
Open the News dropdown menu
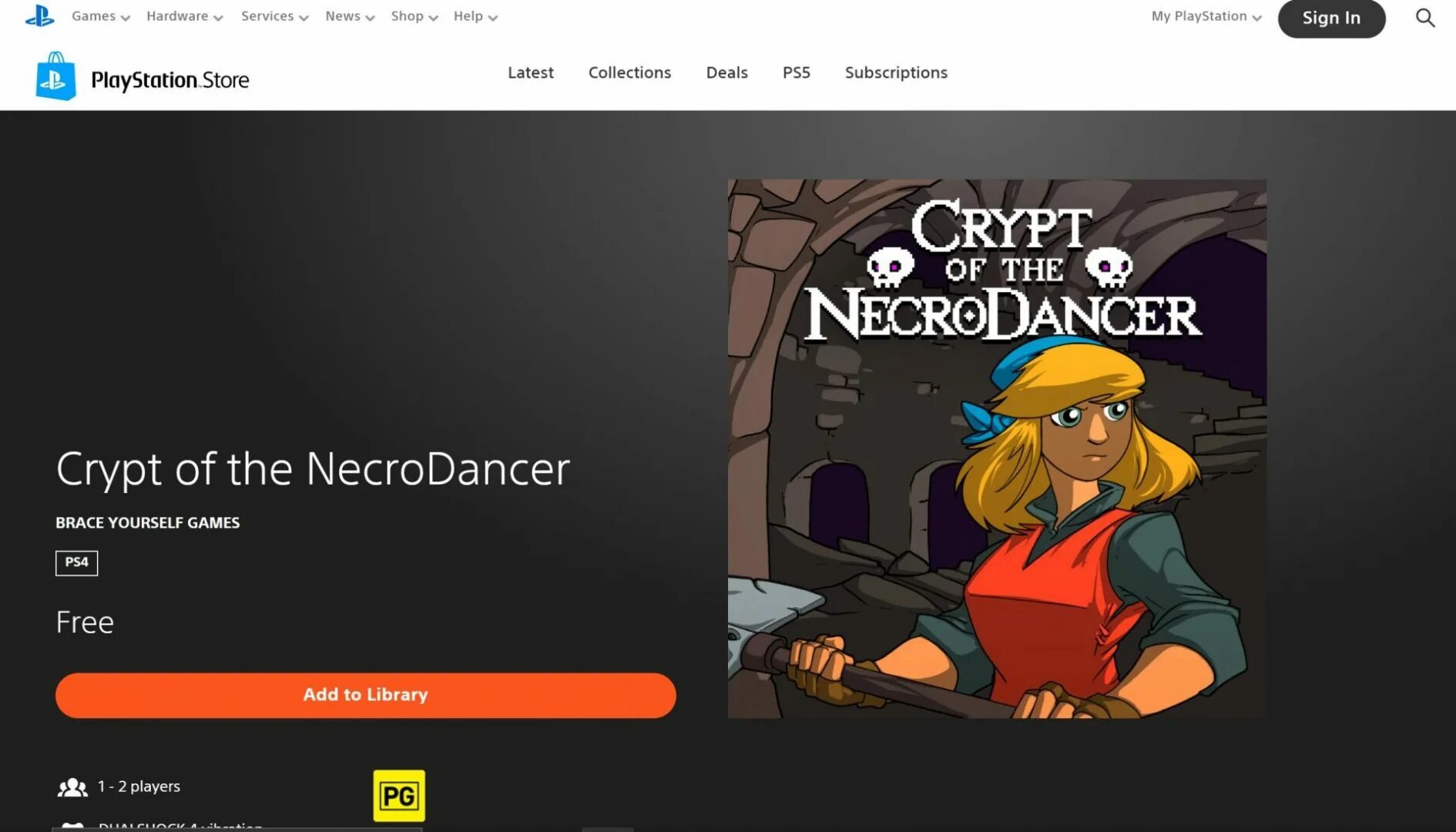click(x=350, y=17)
